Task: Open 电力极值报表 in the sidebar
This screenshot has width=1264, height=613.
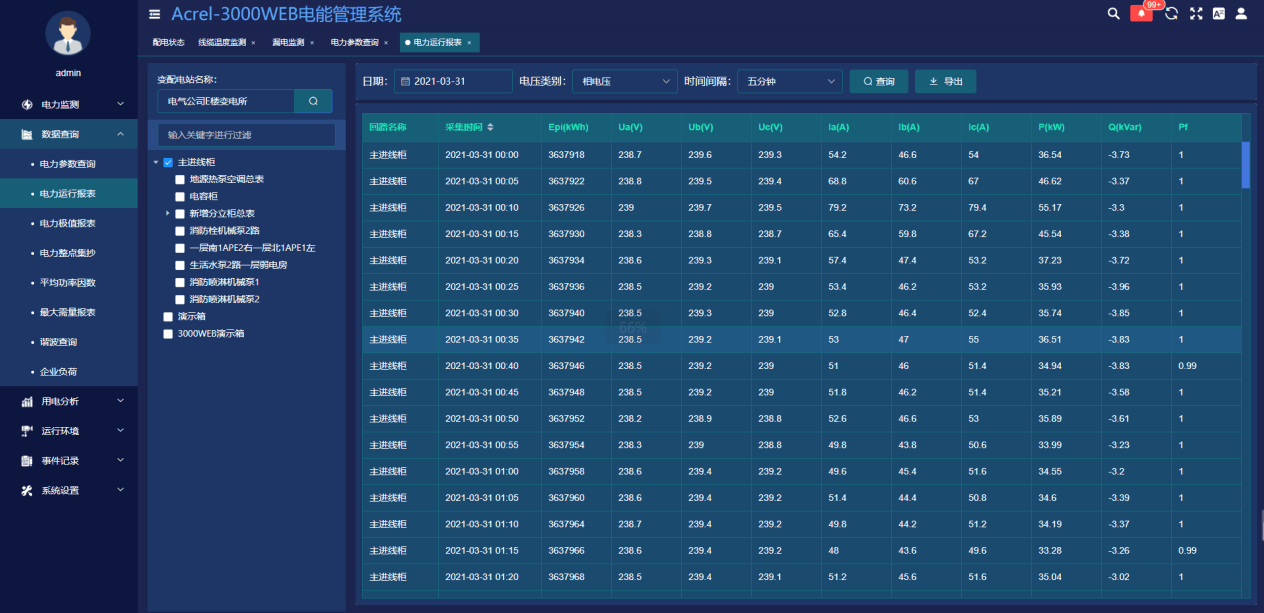Action: click(68, 223)
